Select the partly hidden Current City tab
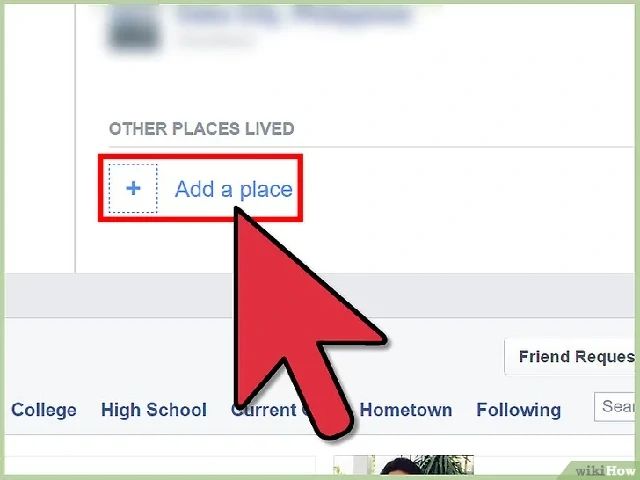This screenshot has height=480, width=640. coord(271,410)
